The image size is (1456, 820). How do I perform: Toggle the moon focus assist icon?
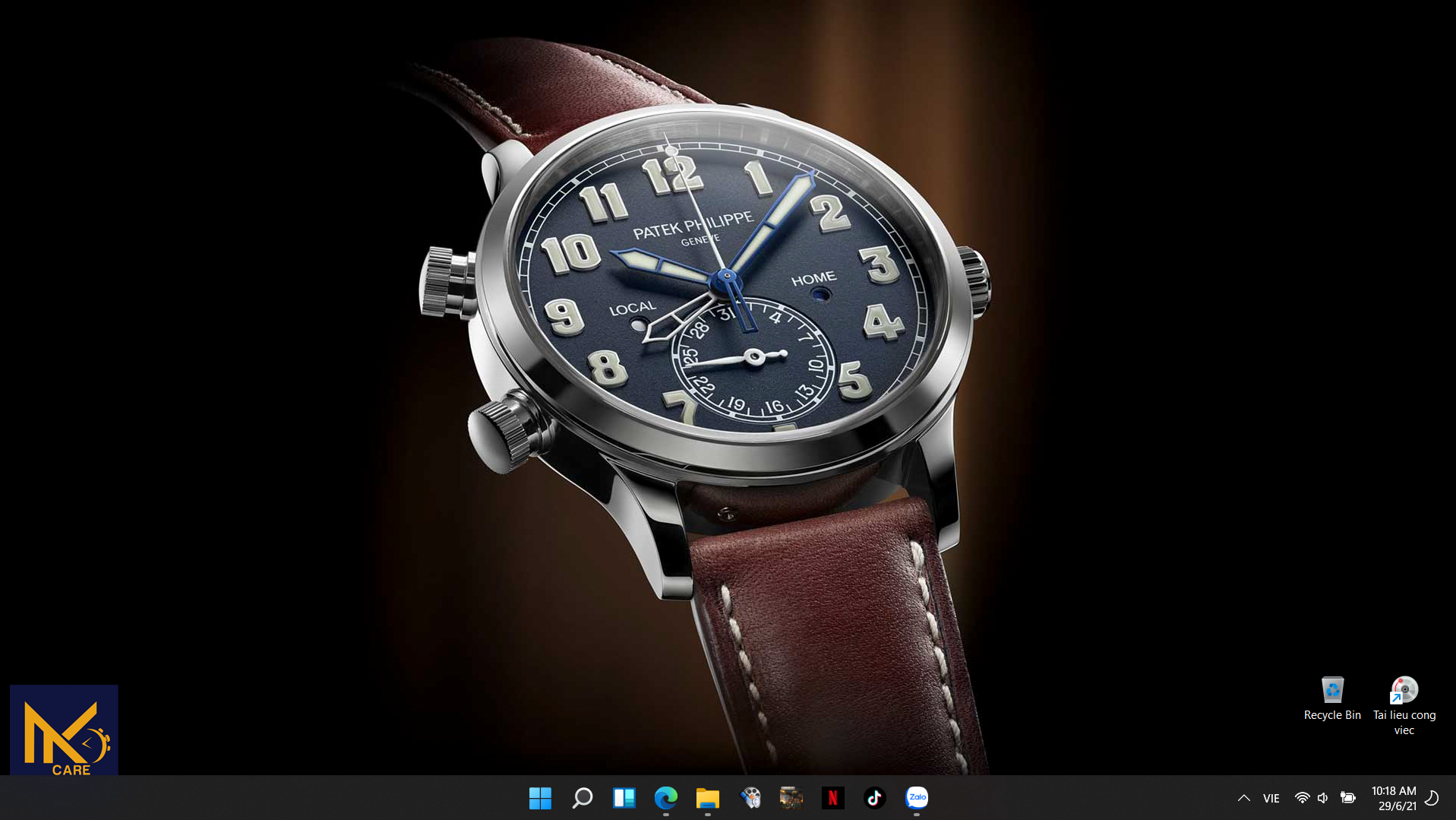[x=1432, y=798]
